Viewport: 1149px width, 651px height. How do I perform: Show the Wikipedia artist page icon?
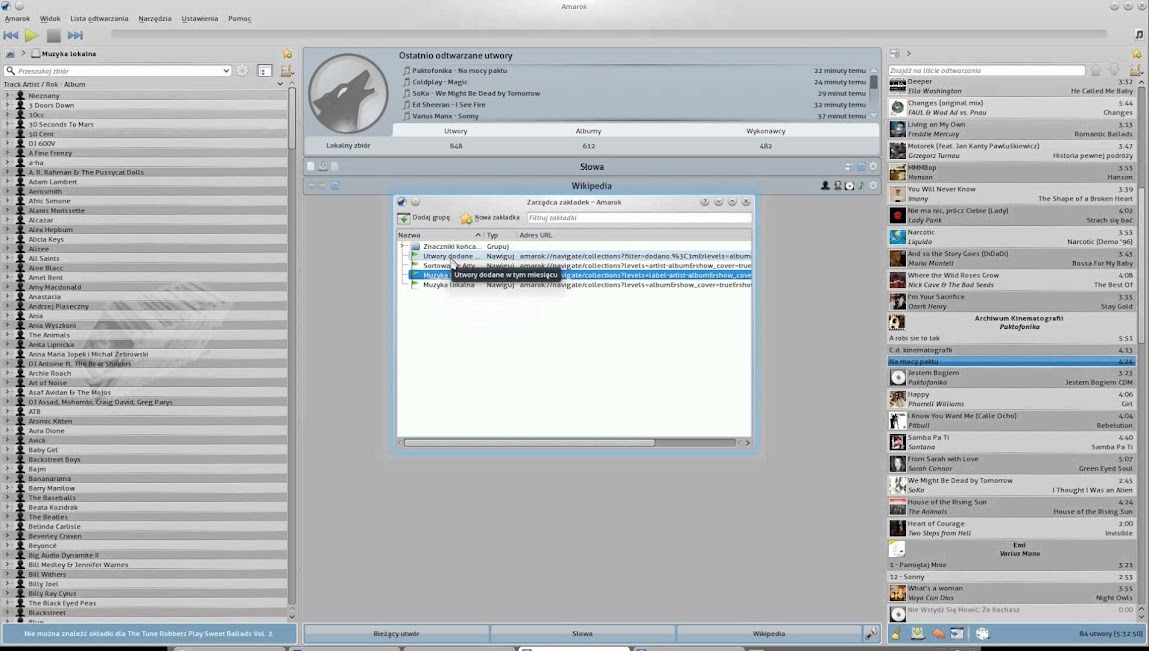click(825, 185)
